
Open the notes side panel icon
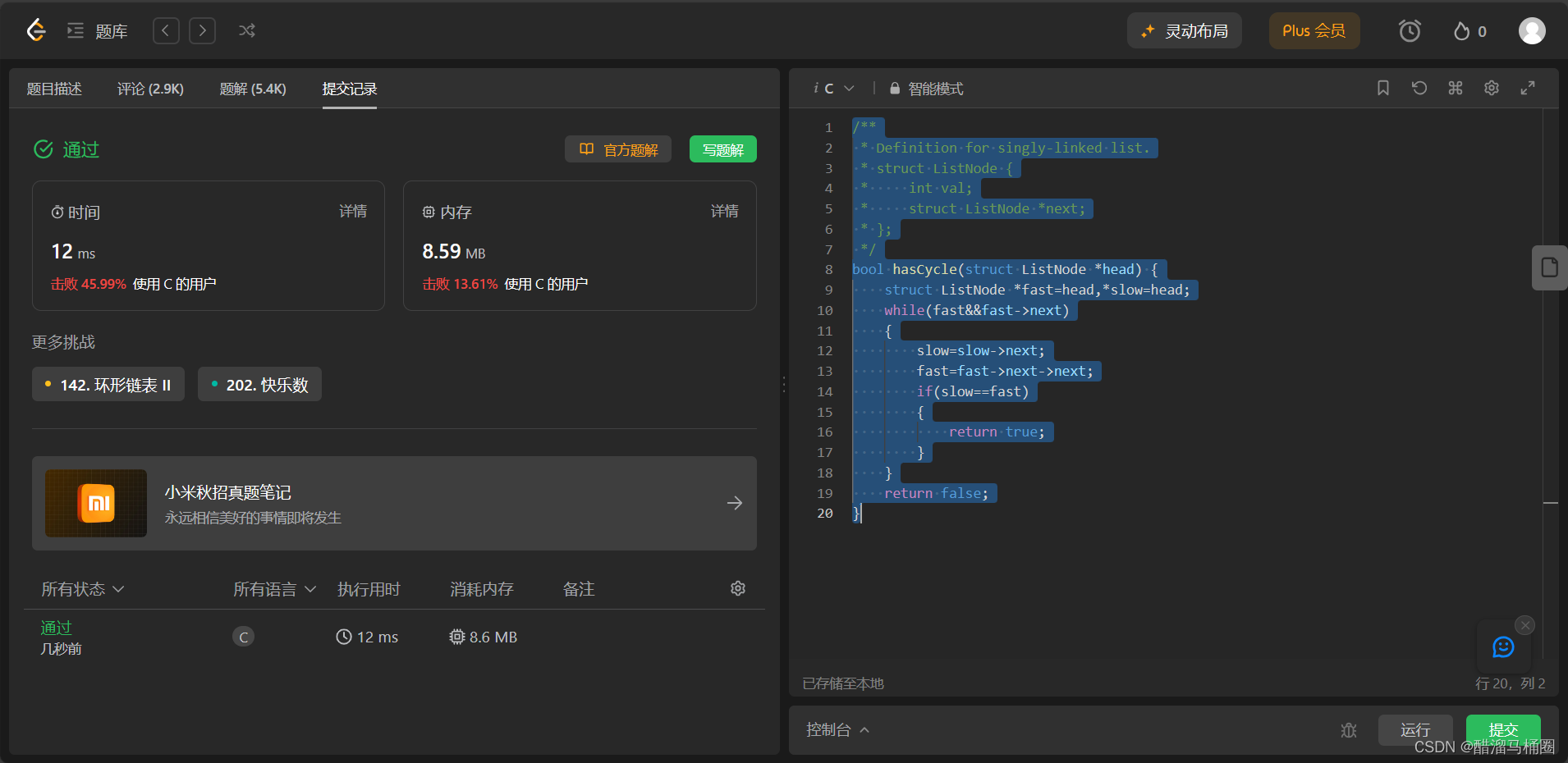pyautogui.click(x=1550, y=267)
